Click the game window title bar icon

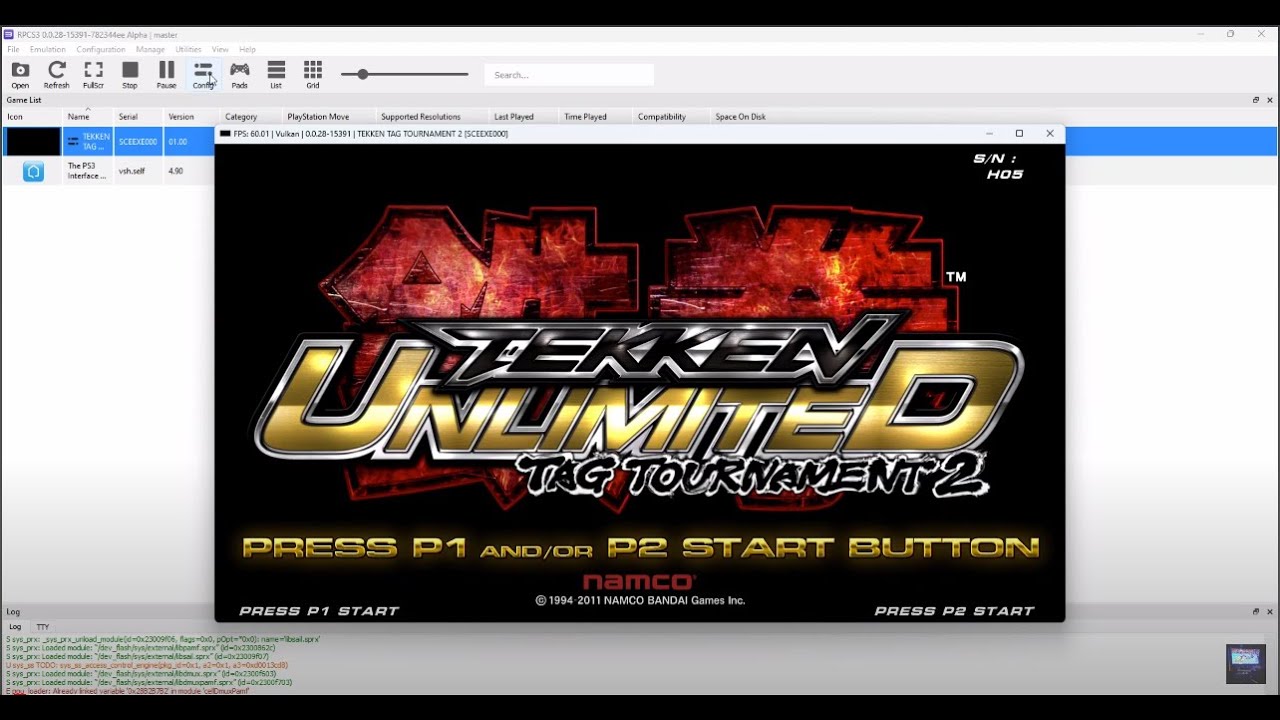tap(225, 134)
